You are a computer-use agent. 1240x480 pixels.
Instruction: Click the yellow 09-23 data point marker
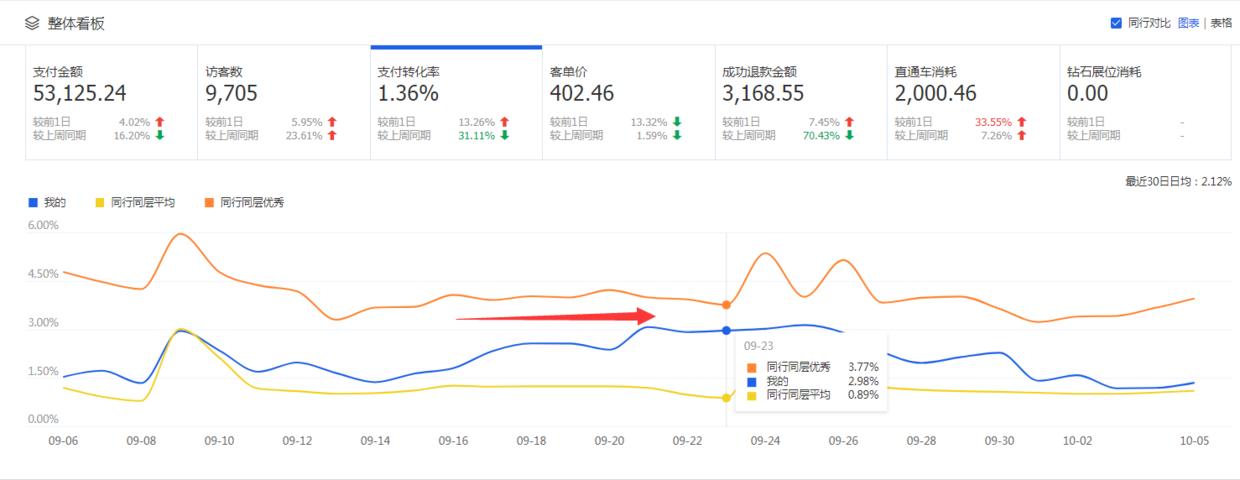[x=726, y=398]
